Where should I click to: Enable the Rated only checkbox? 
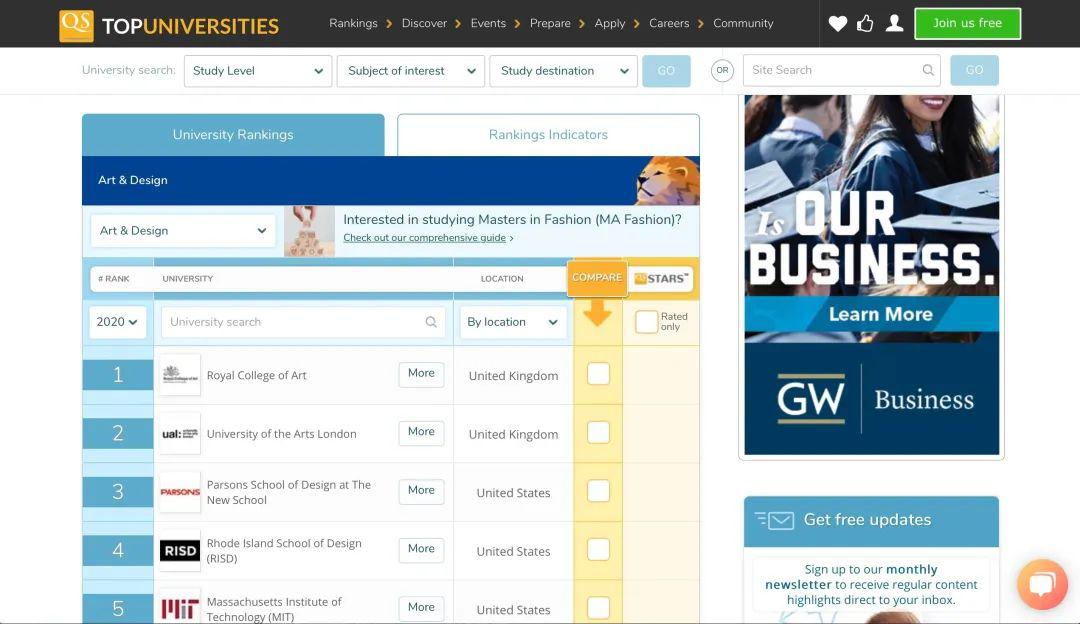(646, 322)
